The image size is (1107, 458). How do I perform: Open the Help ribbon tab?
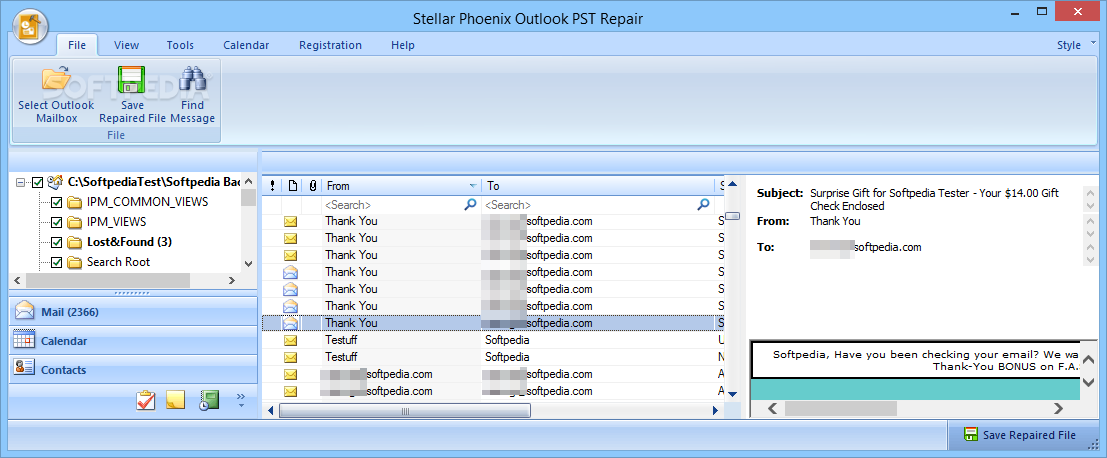[x=402, y=45]
